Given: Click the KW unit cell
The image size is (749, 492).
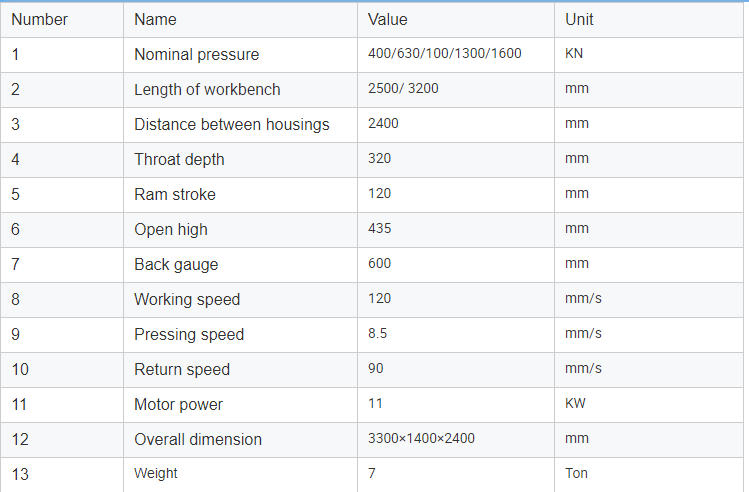Looking at the screenshot, I should (x=575, y=404).
